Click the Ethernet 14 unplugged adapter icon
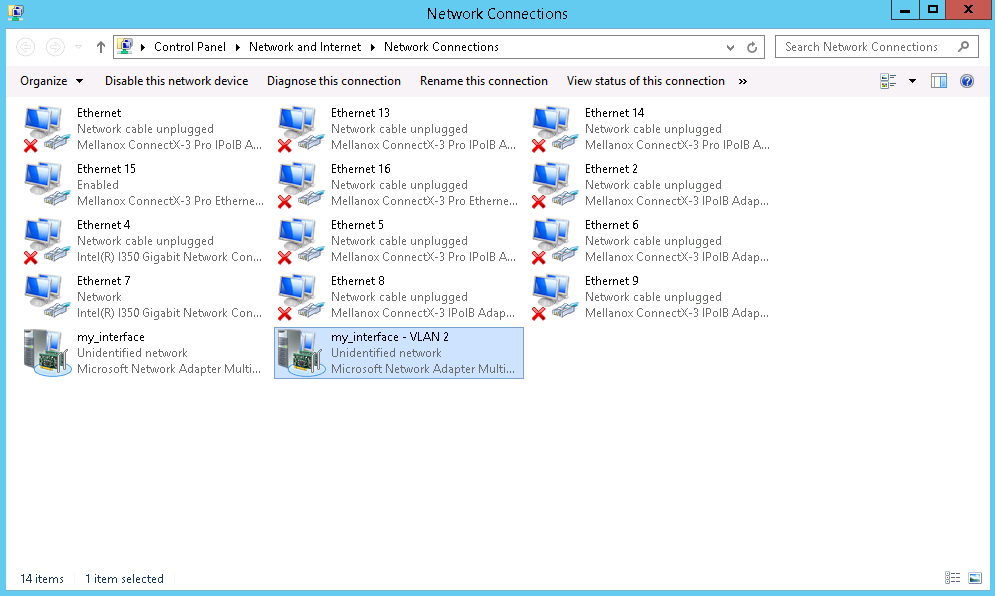Viewport: 995px width, 596px height. [553, 126]
